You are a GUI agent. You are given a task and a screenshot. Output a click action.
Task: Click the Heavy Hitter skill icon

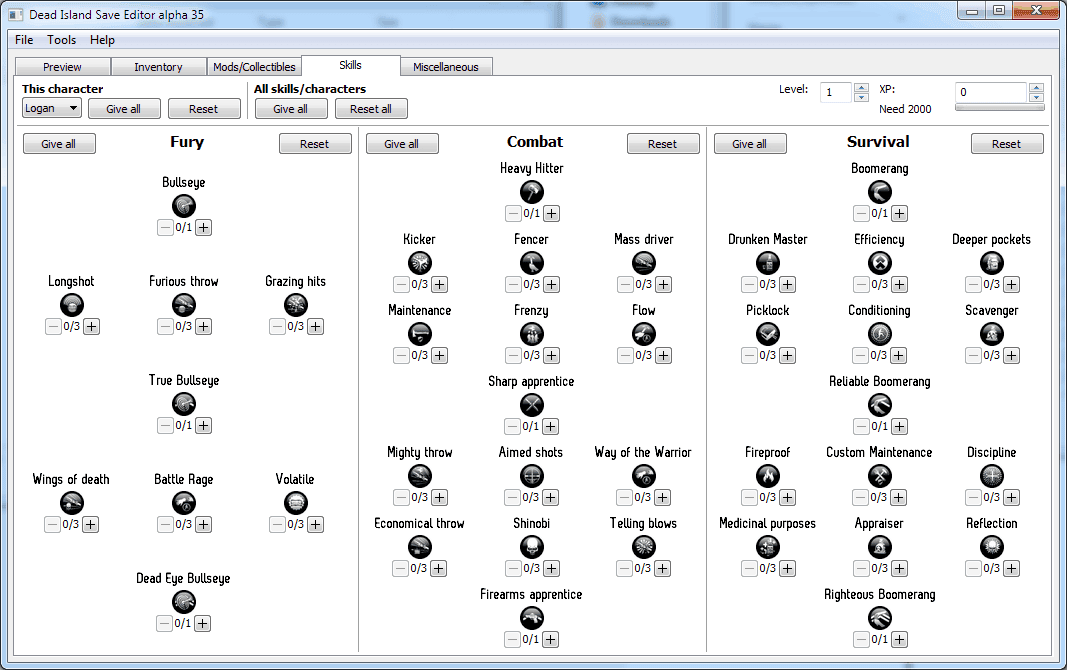(532, 192)
